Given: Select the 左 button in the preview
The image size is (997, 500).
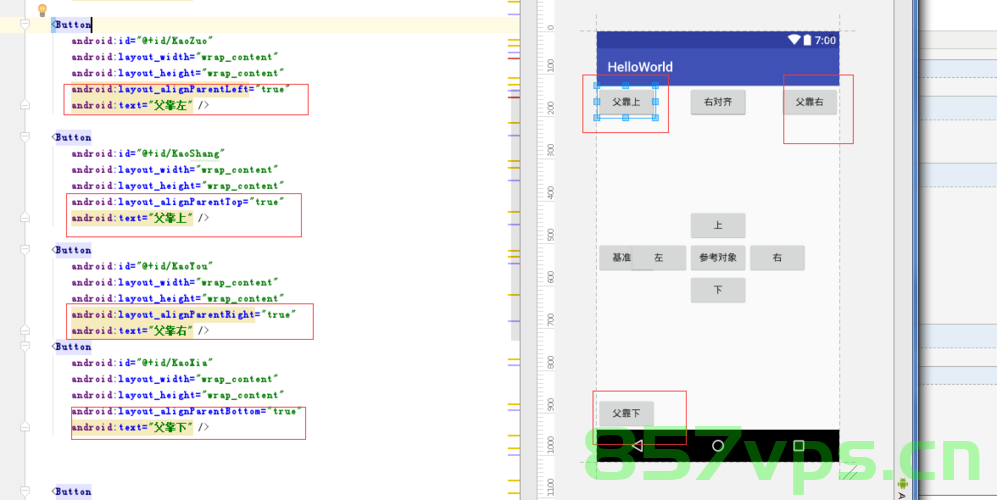Looking at the screenshot, I should (x=659, y=258).
